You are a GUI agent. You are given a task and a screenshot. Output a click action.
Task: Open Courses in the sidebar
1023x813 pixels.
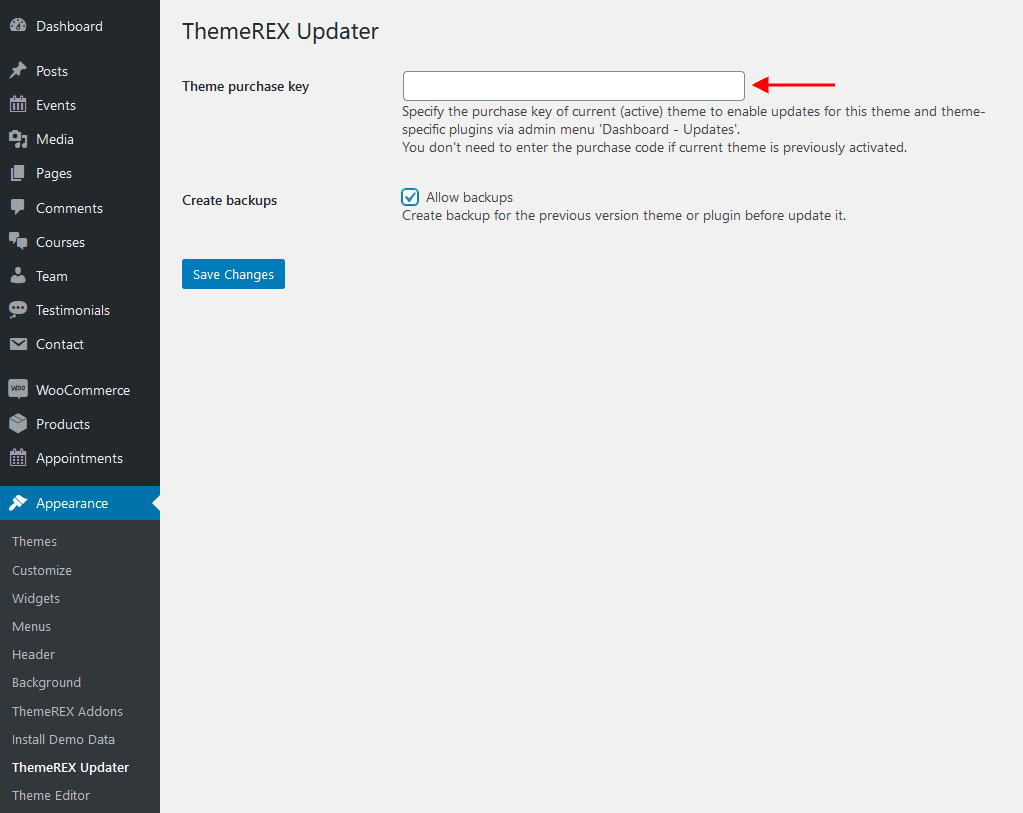pos(60,242)
